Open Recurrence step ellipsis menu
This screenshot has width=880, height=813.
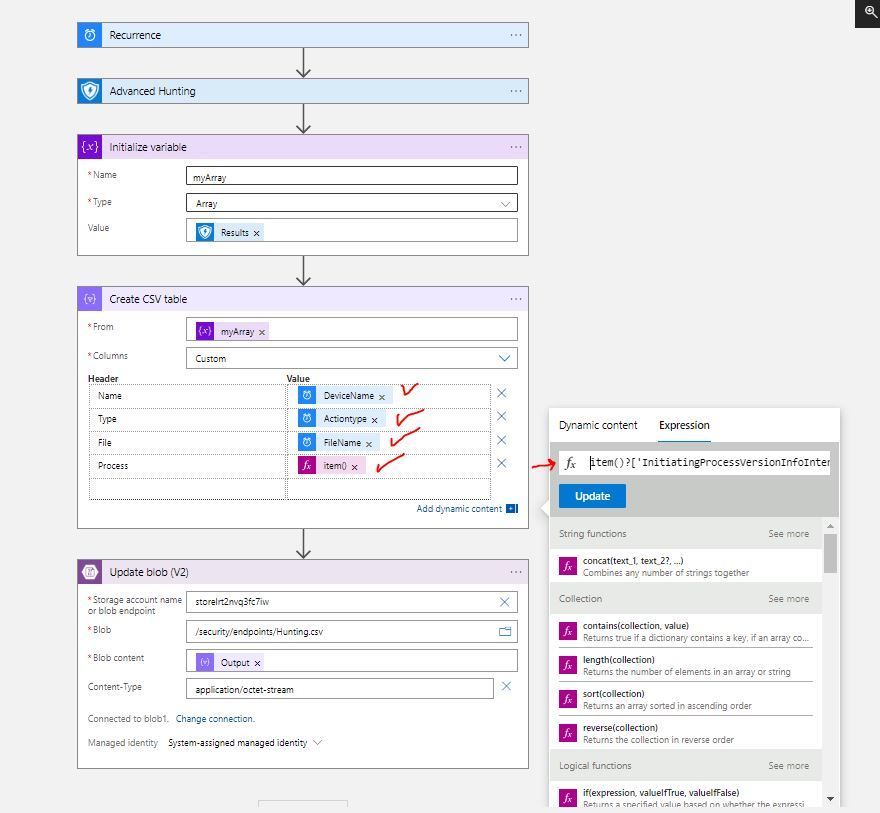[516, 35]
